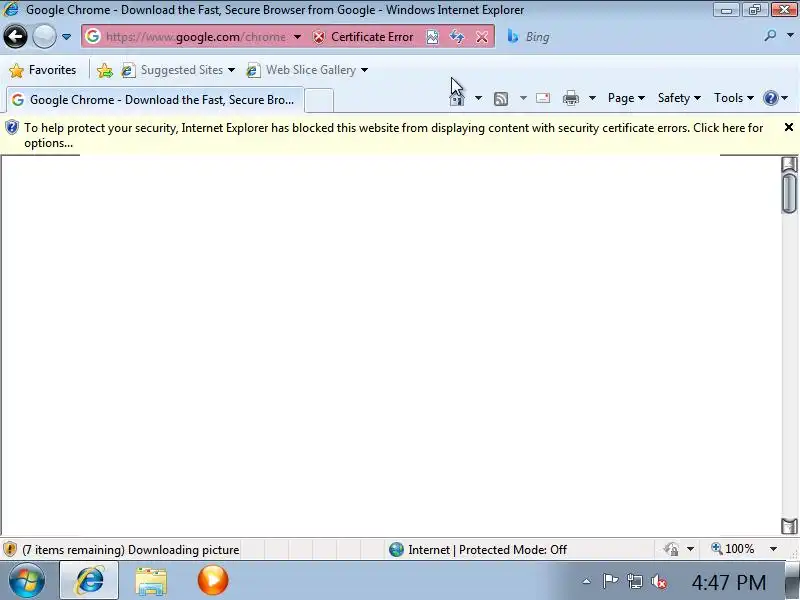The image size is (800, 600).
Task: Expand the zoom level dropdown arrow
Action: 773,549
